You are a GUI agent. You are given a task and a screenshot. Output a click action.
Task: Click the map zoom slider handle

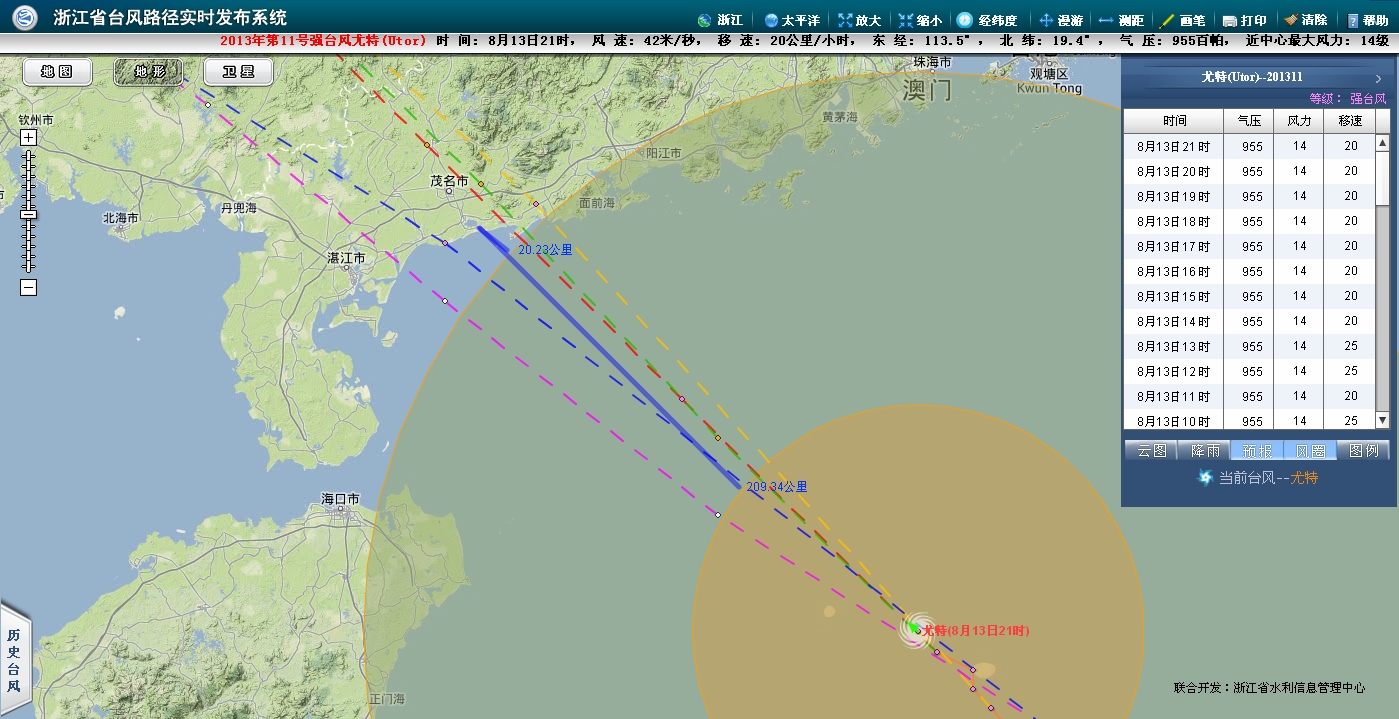point(29,214)
